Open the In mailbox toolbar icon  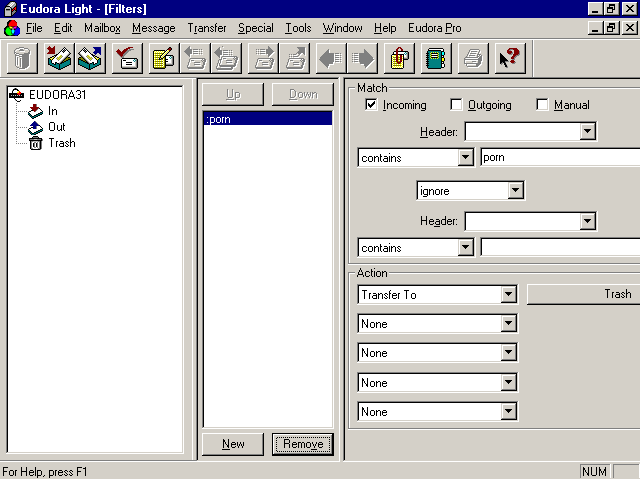60,58
